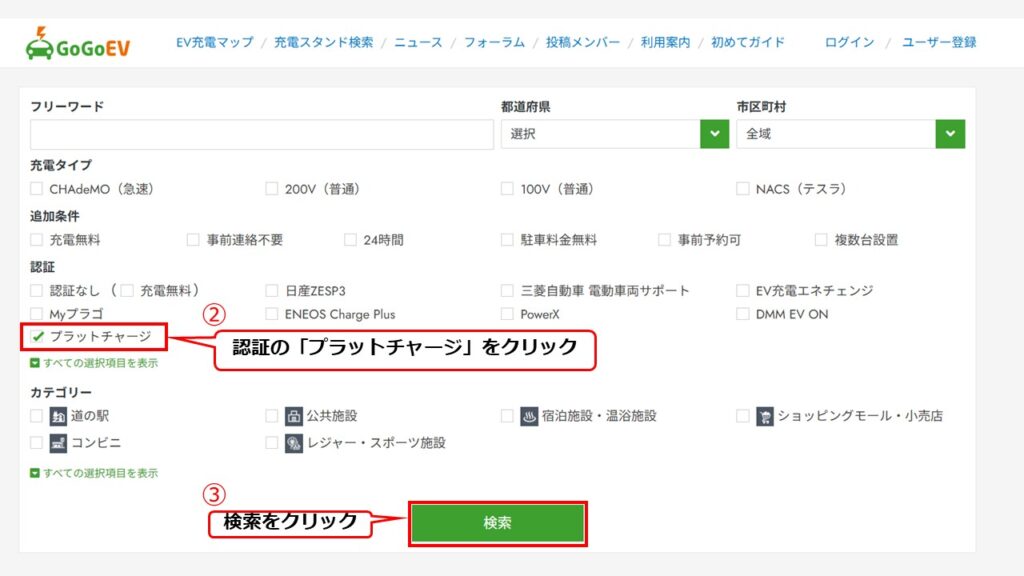The image size is (1024, 576).
Task: Check the CHAdeMO（急速） checkbox
Action: click(x=37, y=189)
